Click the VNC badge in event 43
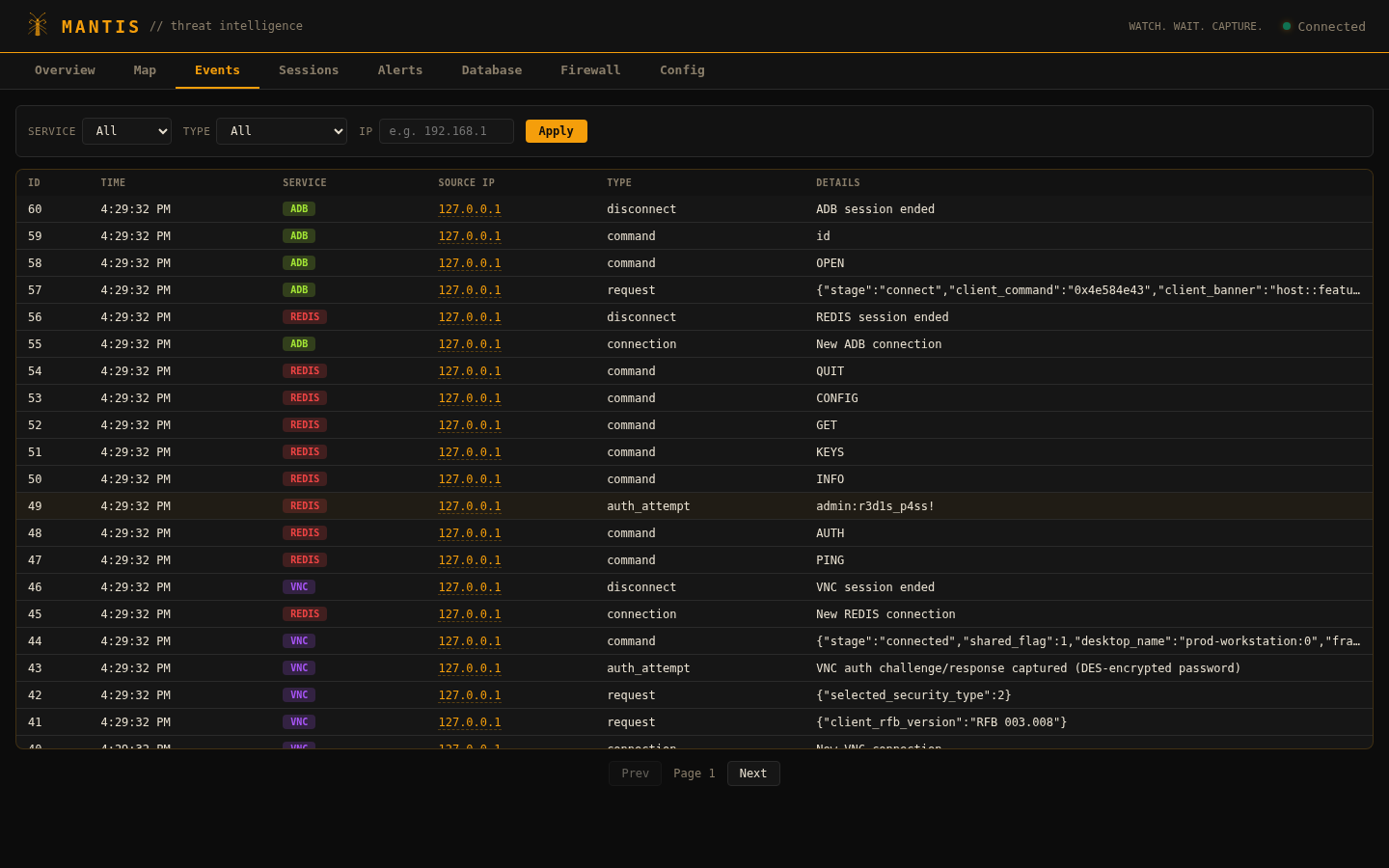Viewport: 1389px width, 868px height. [x=299, y=668]
